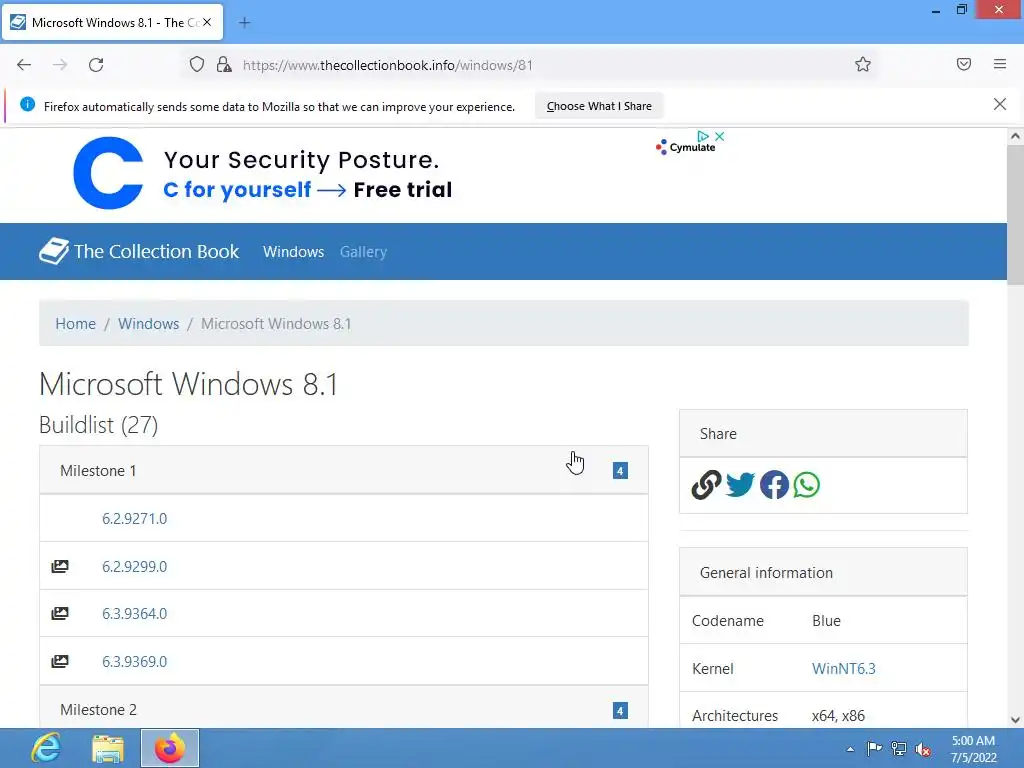This screenshot has height=768, width=1024.
Task: Click the General information panel header
Action: [x=823, y=573]
